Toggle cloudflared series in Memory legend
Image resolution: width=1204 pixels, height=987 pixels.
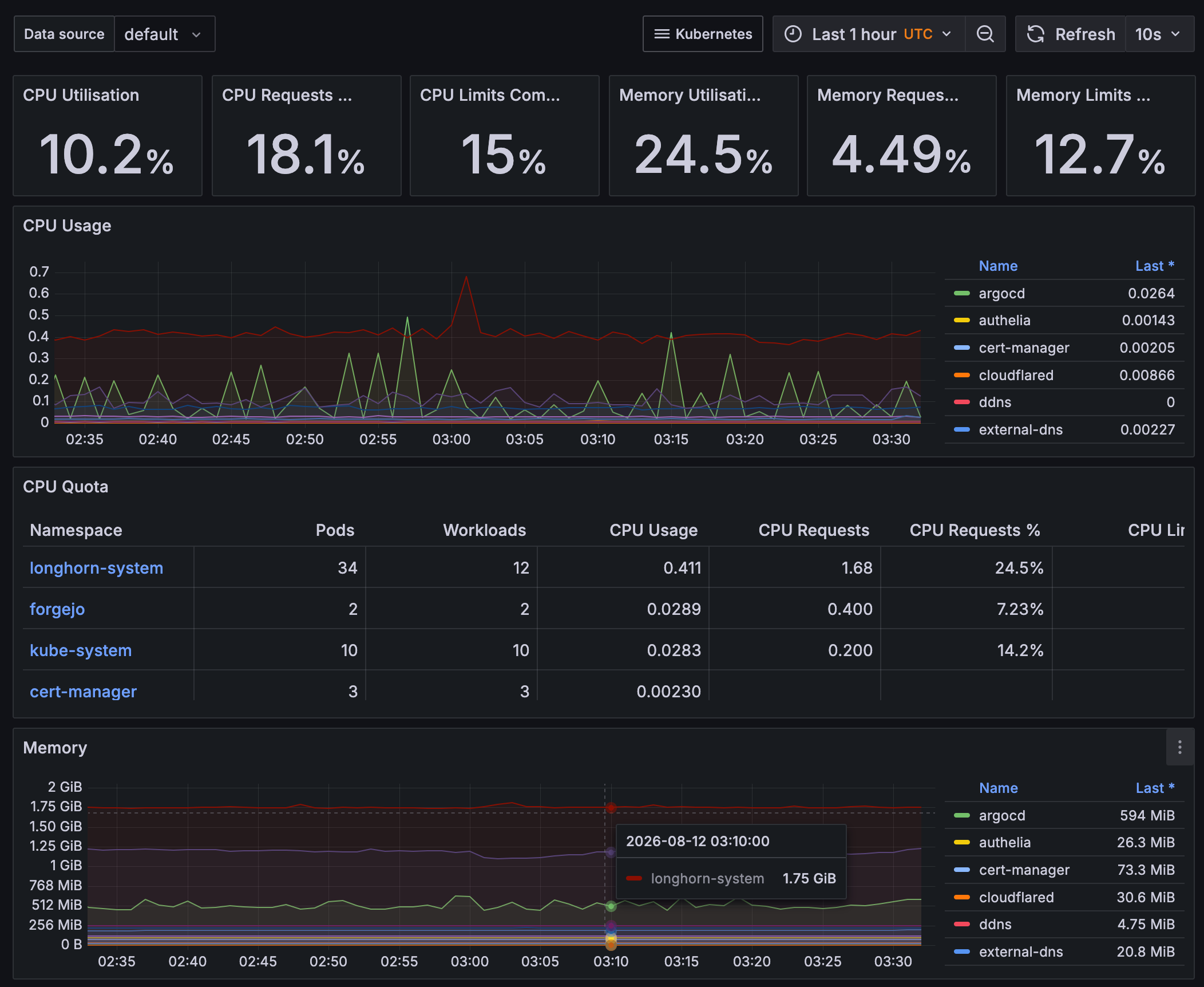1016,898
